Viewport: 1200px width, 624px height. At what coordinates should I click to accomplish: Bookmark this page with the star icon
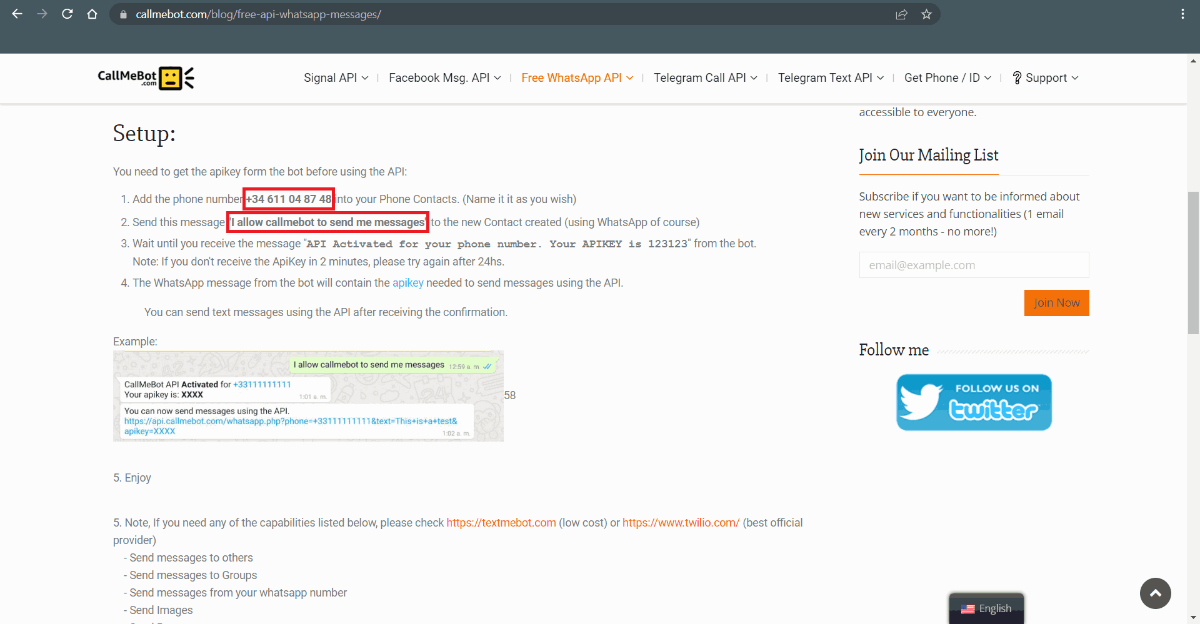[x=926, y=14]
